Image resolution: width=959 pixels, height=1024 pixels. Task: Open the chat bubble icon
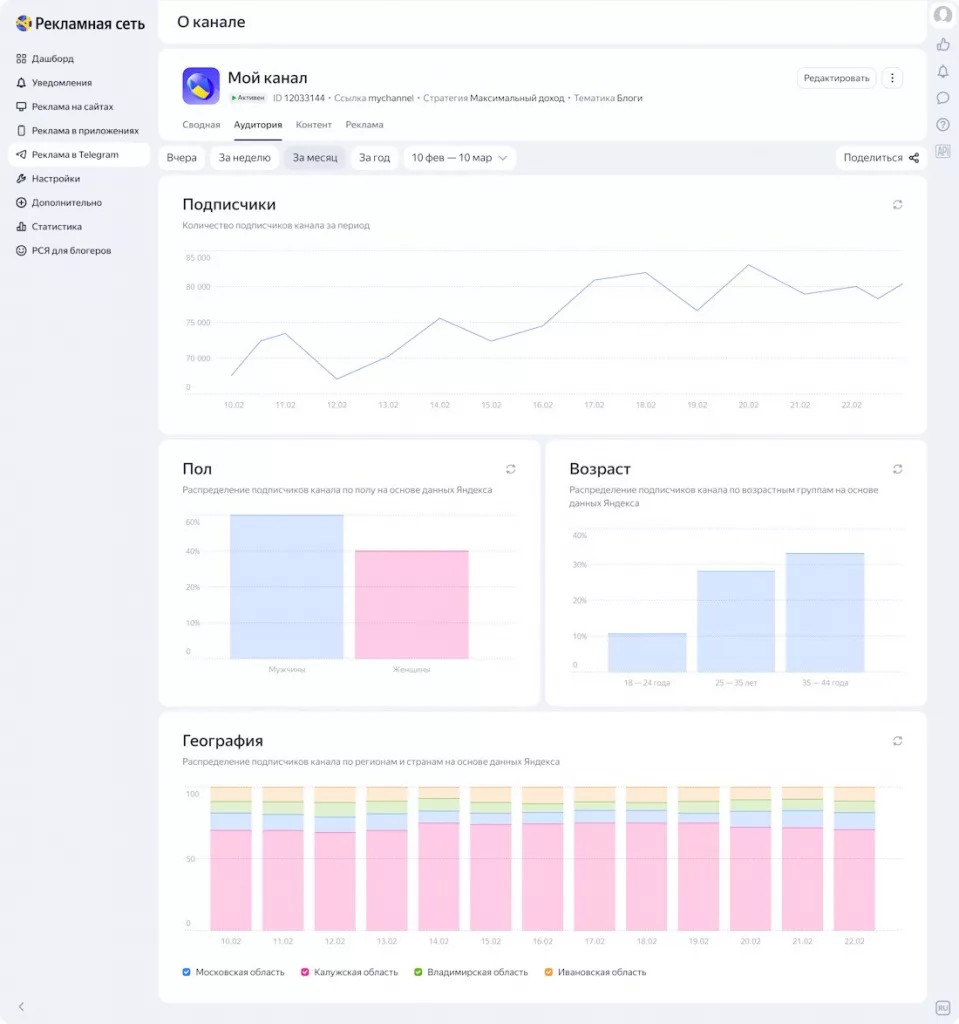point(943,98)
